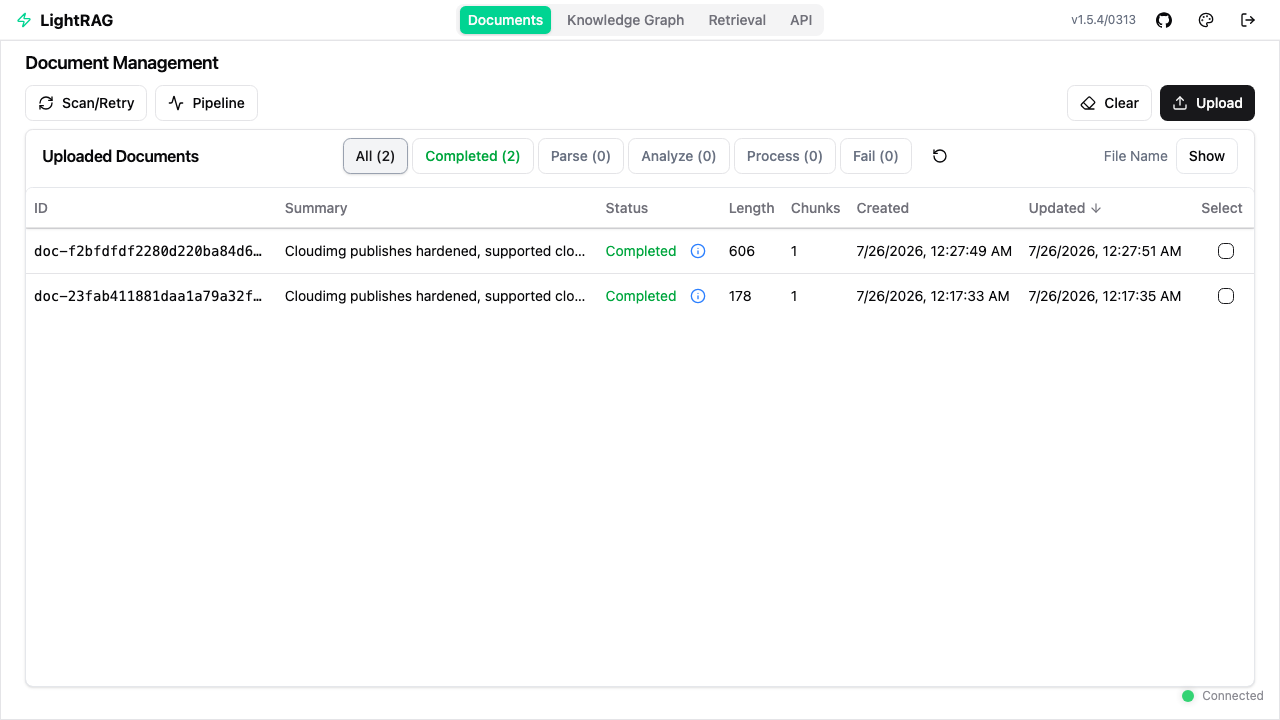The image size is (1280, 720).
Task: Click the Select column header
Action: coord(1222,208)
